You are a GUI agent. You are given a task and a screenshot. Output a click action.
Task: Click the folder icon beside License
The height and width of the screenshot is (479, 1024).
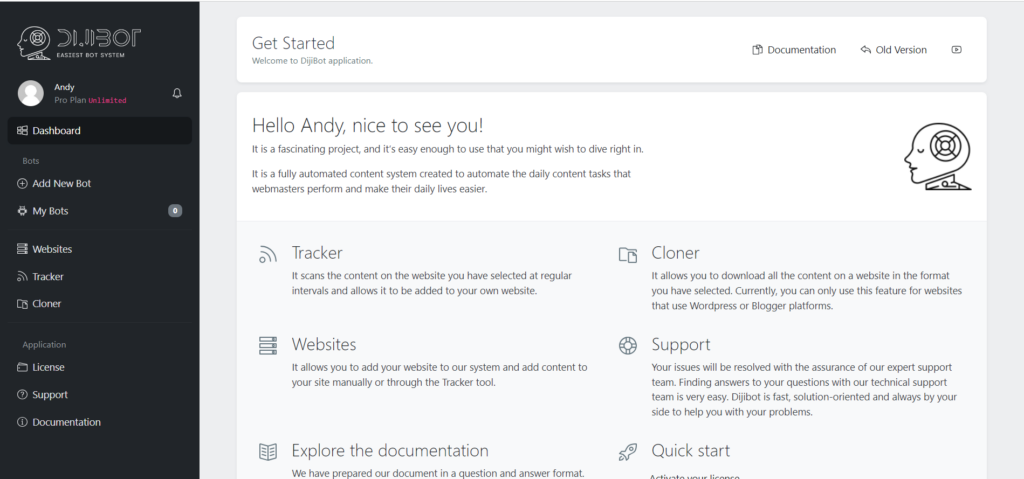(22, 367)
